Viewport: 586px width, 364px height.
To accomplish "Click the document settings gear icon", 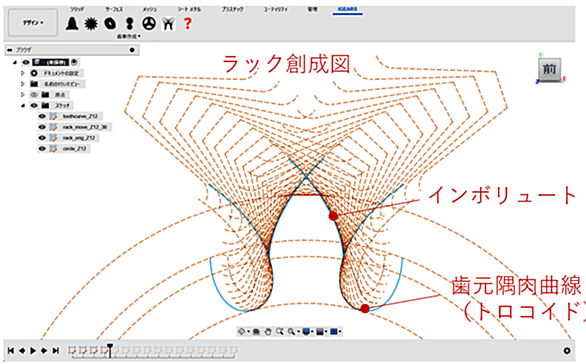I will 34,73.
